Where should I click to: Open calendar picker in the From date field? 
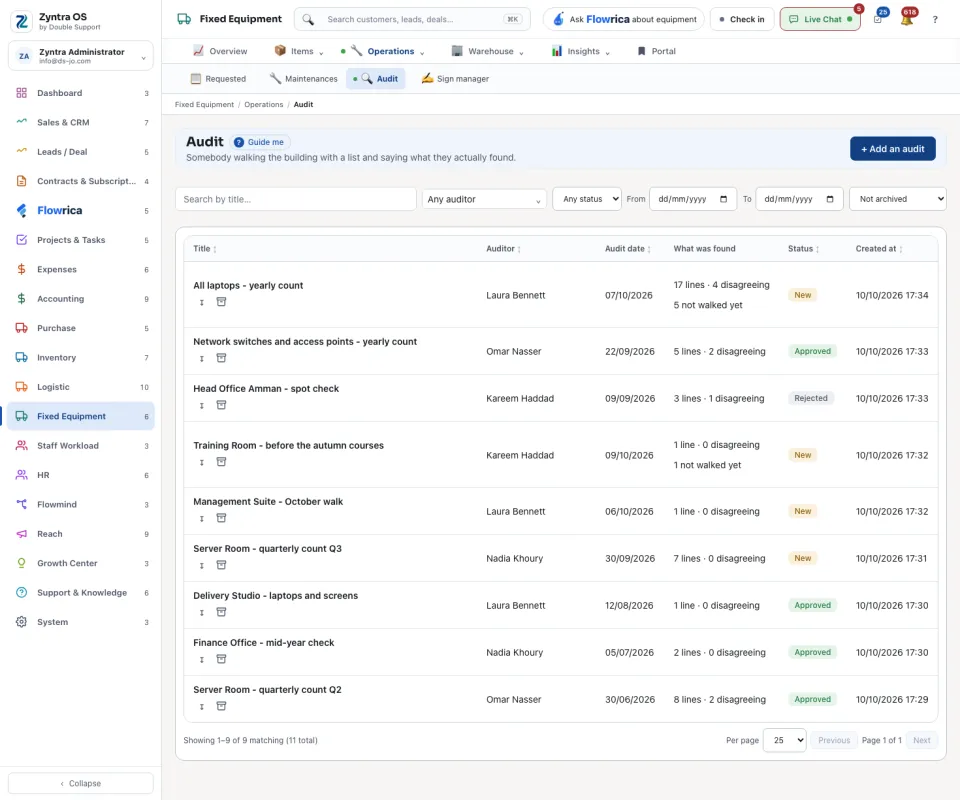[x=723, y=199]
